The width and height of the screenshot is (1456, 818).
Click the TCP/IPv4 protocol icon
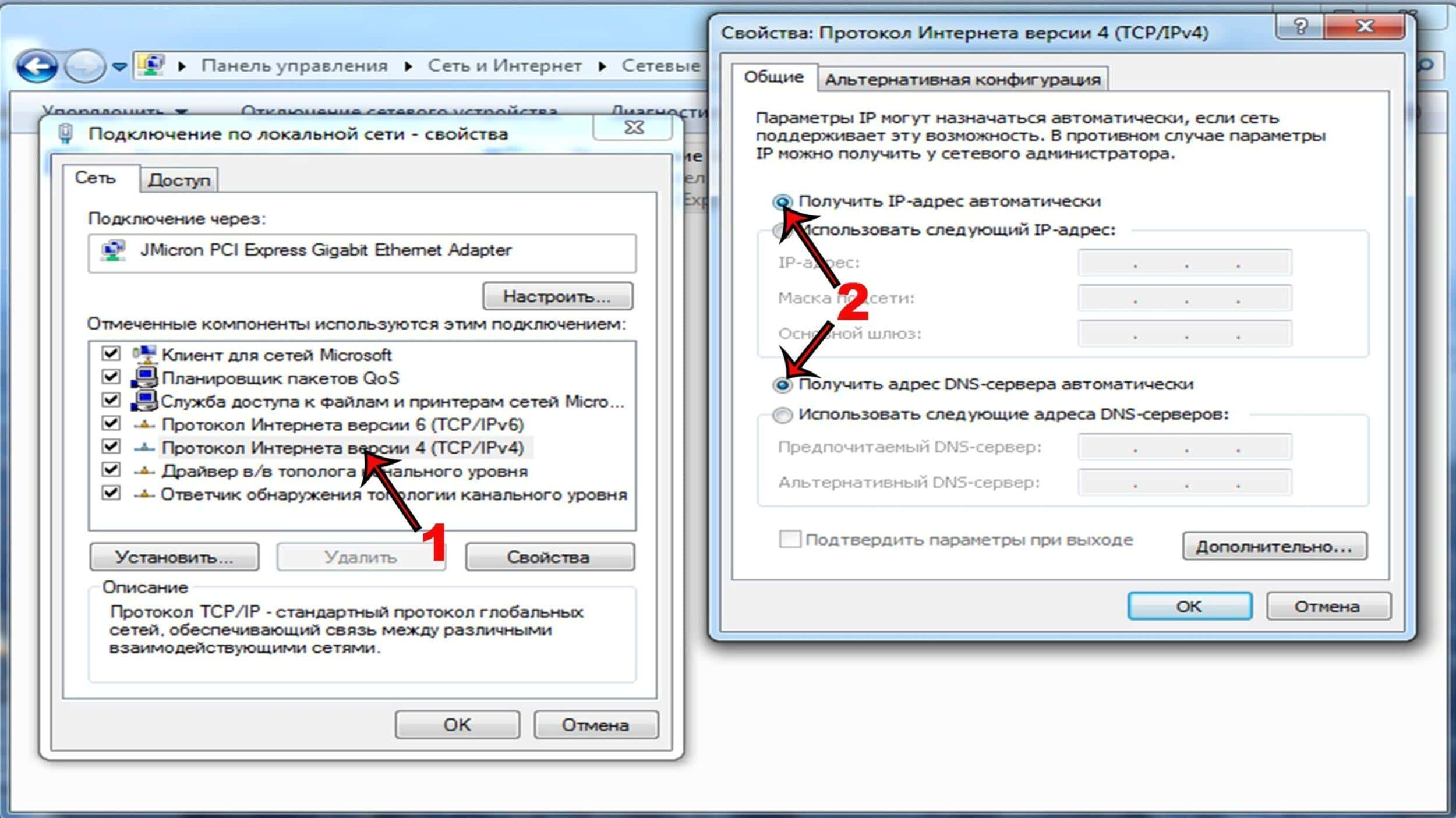[x=145, y=447]
